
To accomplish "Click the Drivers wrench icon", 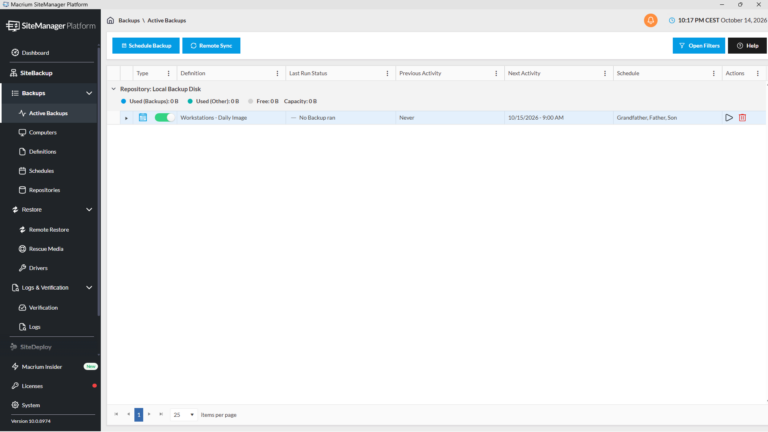I will point(22,268).
